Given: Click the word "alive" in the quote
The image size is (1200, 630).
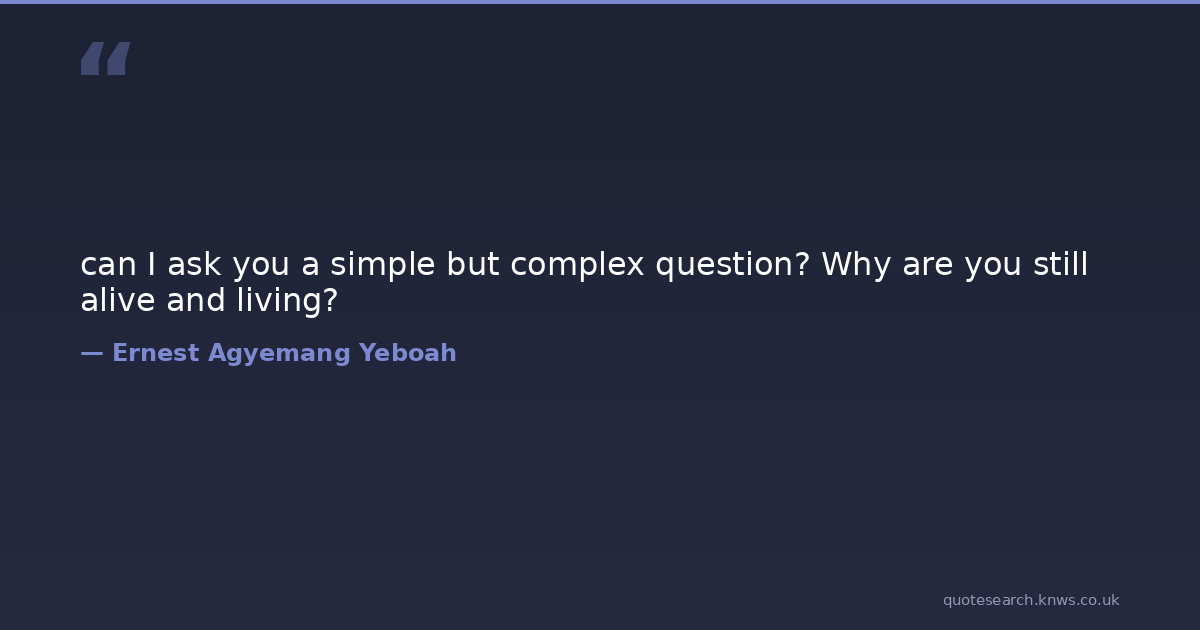Looking at the screenshot, I should coord(118,300).
